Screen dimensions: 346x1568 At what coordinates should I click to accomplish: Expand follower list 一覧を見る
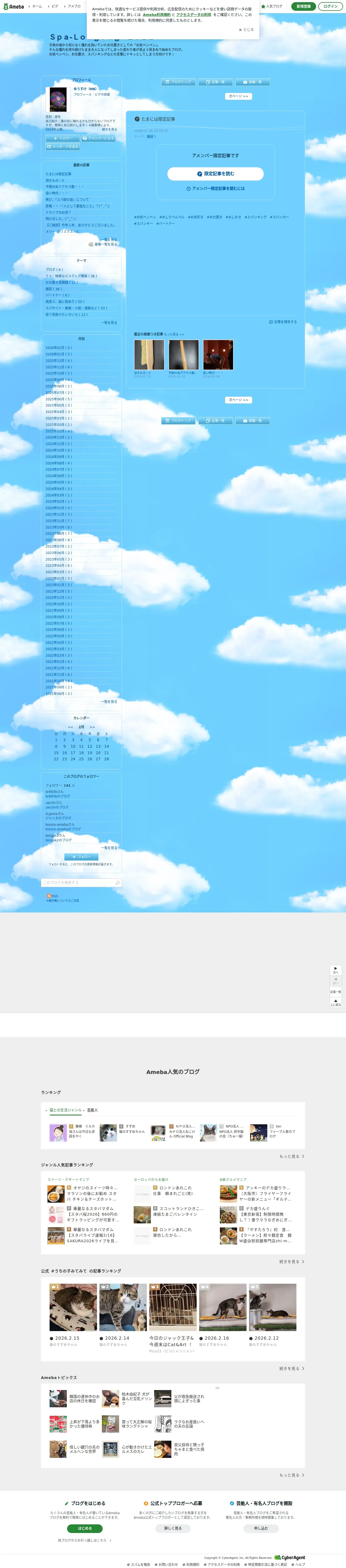(x=109, y=848)
